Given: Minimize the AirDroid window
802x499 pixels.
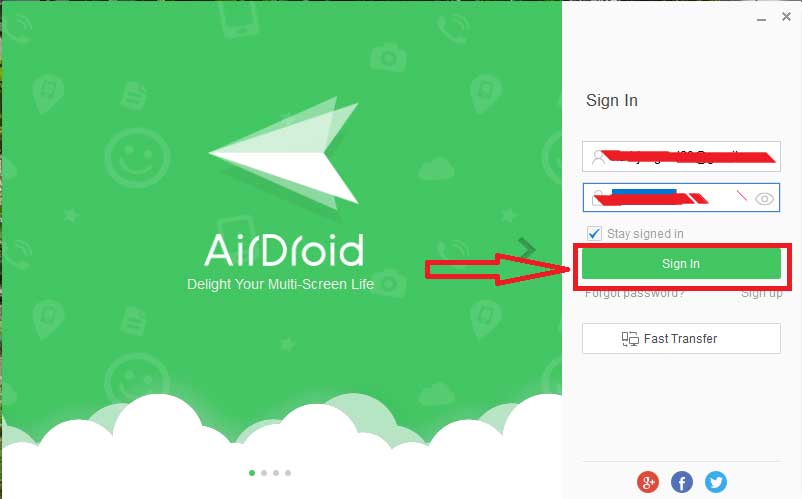Looking at the screenshot, I should (762, 19).
